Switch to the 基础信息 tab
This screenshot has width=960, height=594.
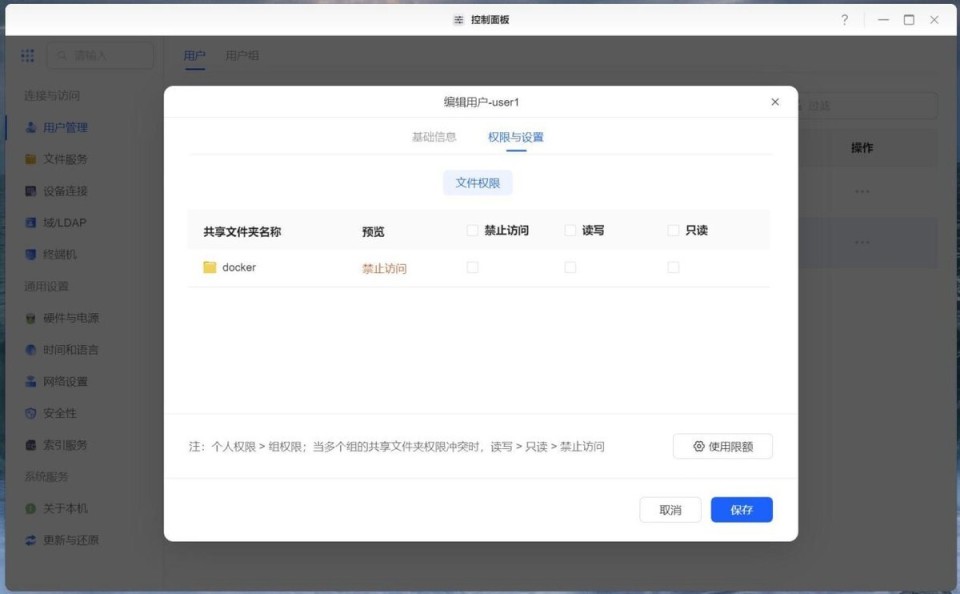pos(434,137)
